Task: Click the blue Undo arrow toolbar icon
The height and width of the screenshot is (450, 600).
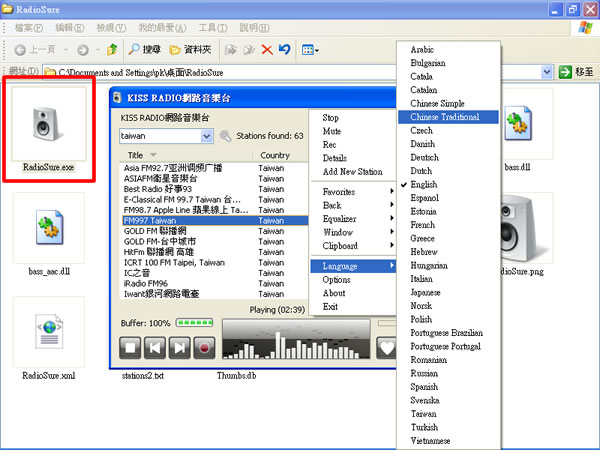Action: pos(285,49)
